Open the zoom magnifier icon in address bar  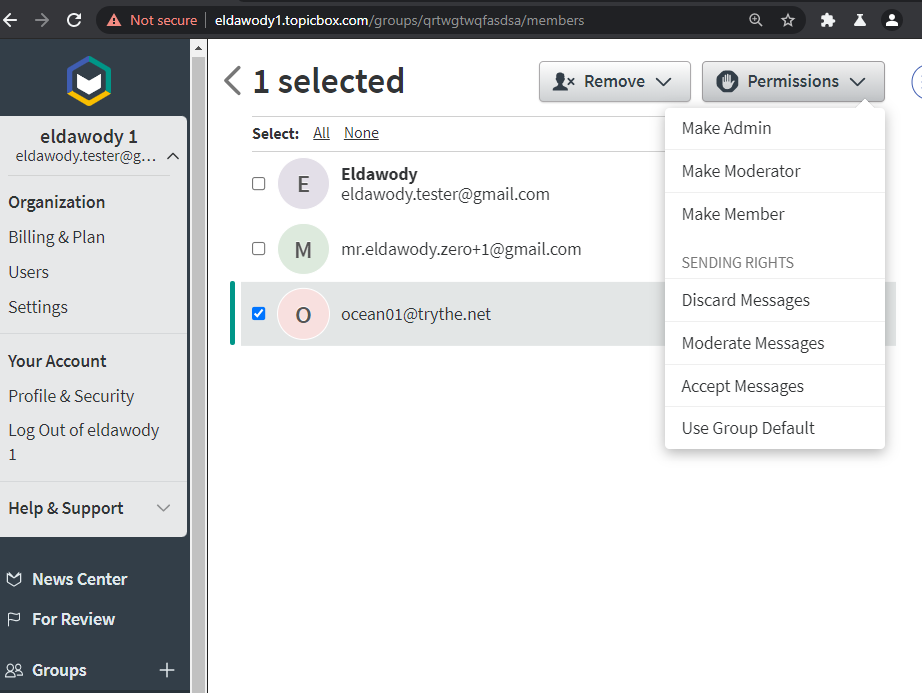(x=756, y=20)
